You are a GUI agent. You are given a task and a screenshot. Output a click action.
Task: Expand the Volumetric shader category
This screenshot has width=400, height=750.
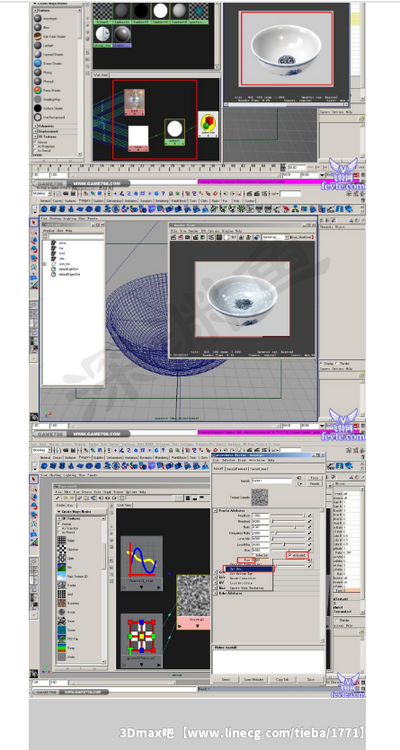35,126
